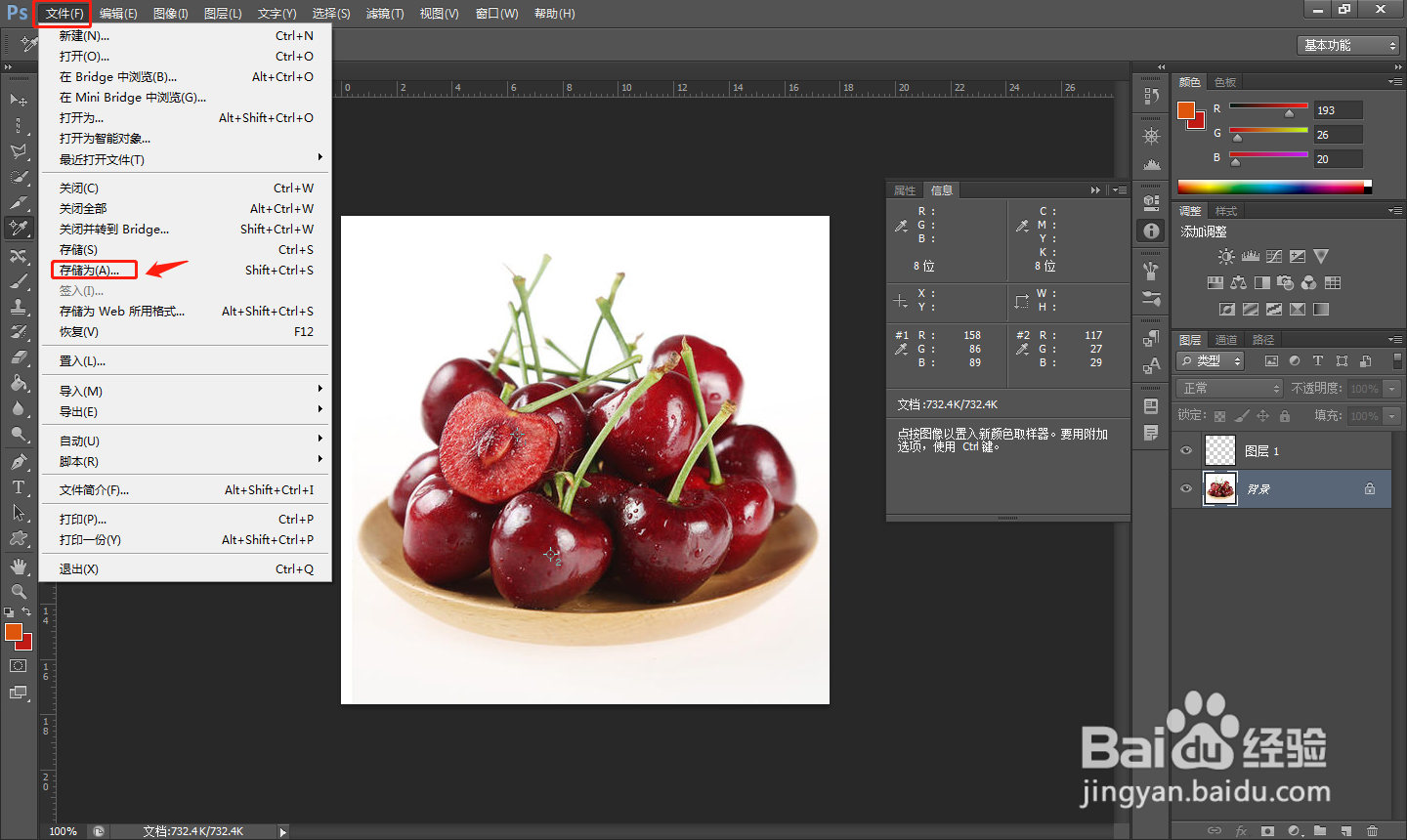This screenshot has height=840, width=1407.
Task: Select the Horizontal Type tool
Action: point(19,486)
